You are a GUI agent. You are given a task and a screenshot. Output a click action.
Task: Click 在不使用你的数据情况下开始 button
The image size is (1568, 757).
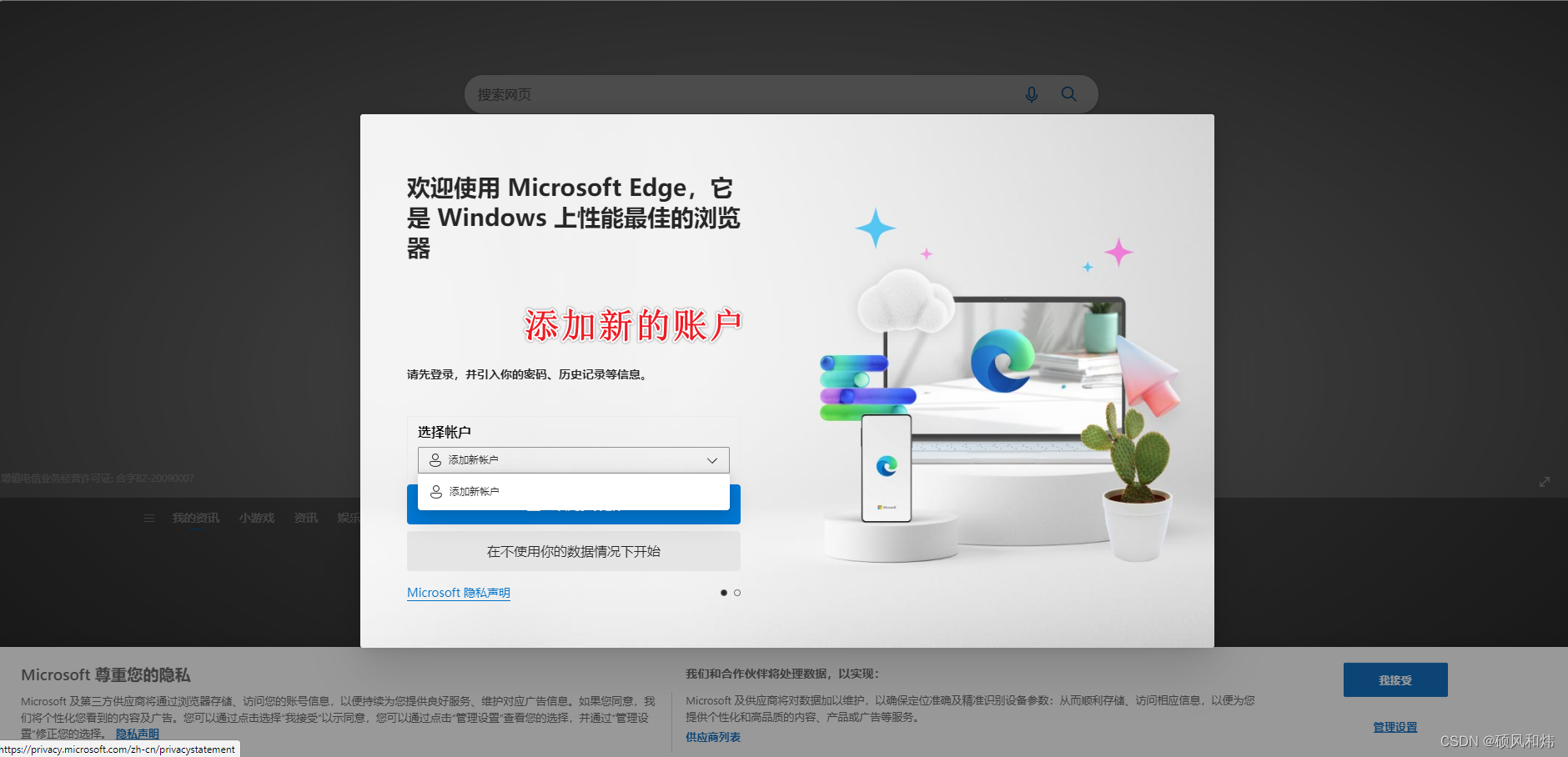tap(574, 551)
